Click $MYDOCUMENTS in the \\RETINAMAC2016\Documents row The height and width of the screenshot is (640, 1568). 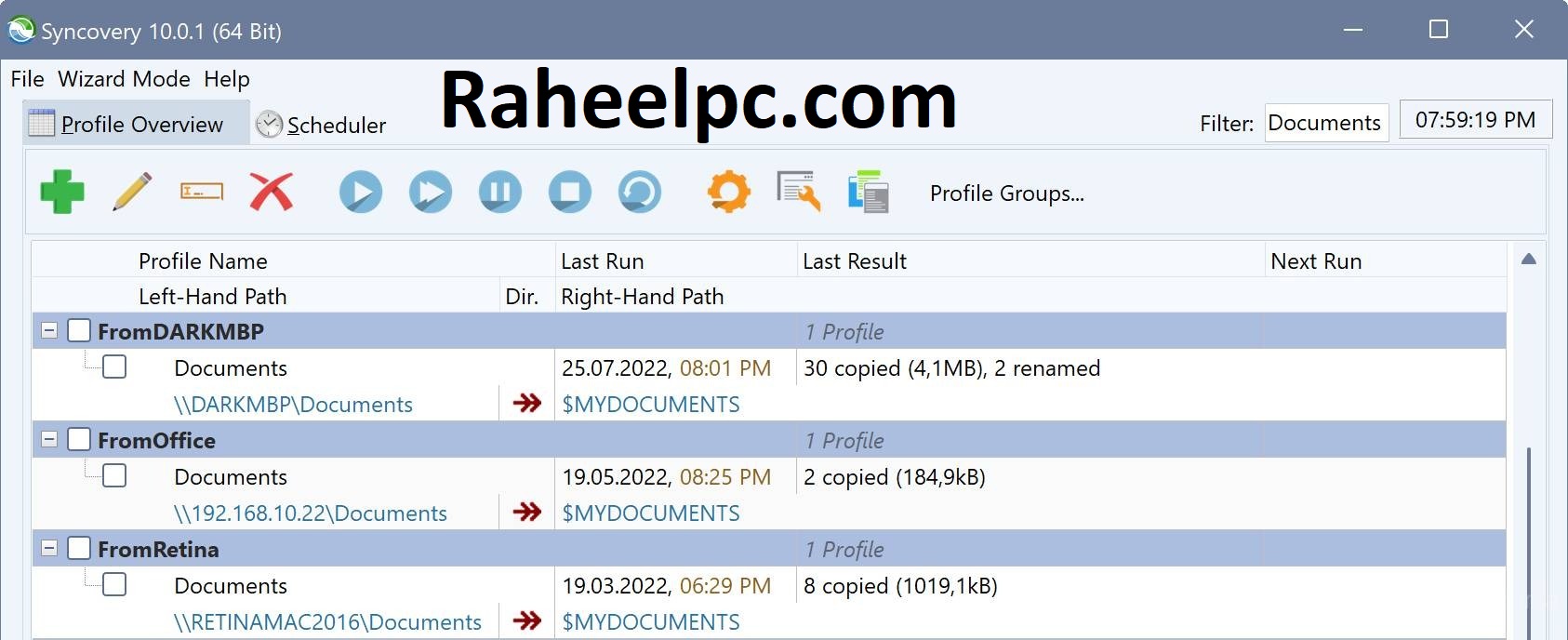651,622
